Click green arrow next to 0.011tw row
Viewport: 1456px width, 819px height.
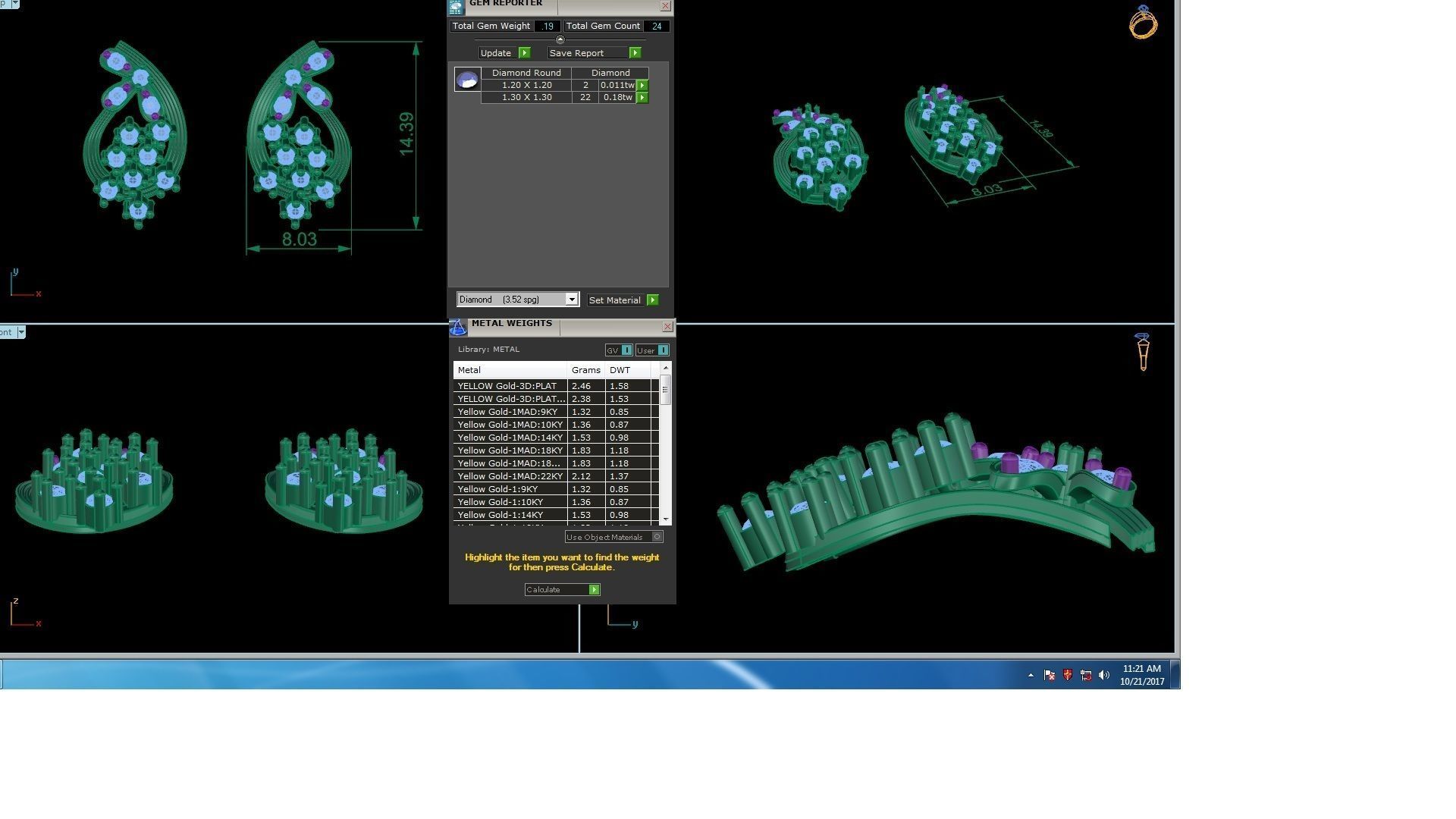tap(642, 86)
